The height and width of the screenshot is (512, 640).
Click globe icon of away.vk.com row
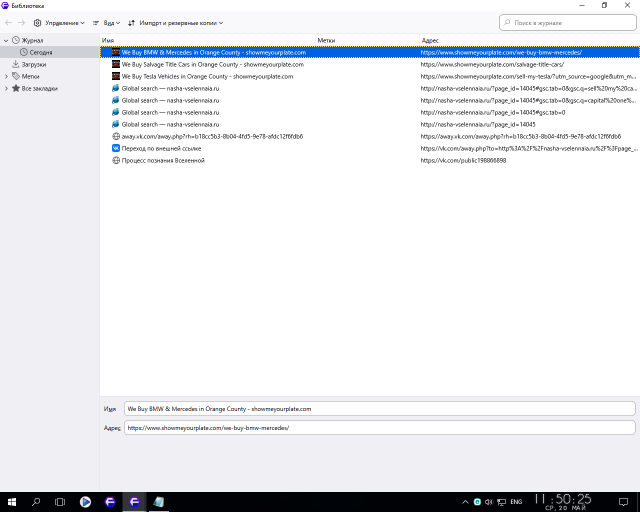pos(116,136)
